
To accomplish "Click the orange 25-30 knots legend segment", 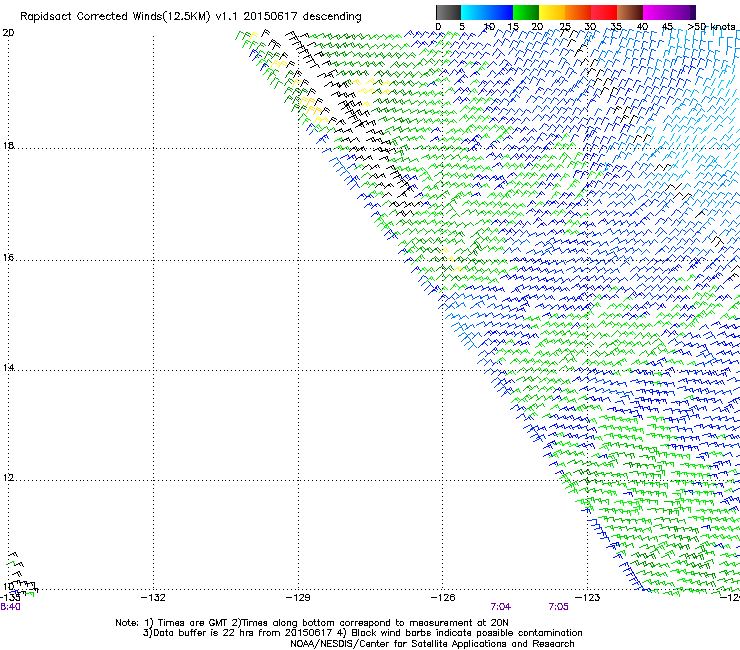I will tap(578, 12).
